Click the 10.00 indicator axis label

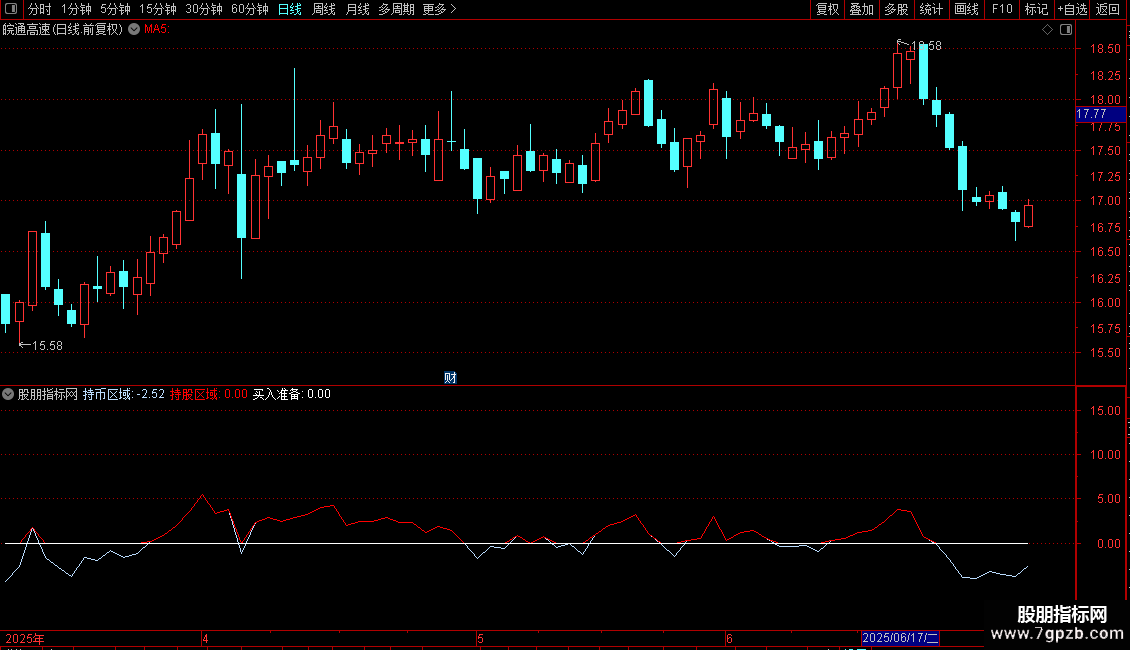pos(1105,455)
